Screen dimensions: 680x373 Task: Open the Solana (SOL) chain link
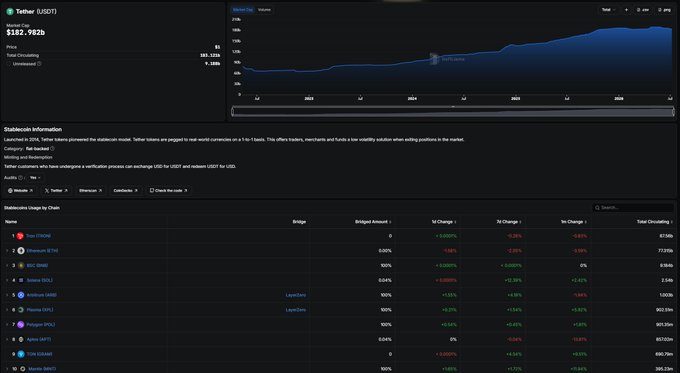[39, 280]
